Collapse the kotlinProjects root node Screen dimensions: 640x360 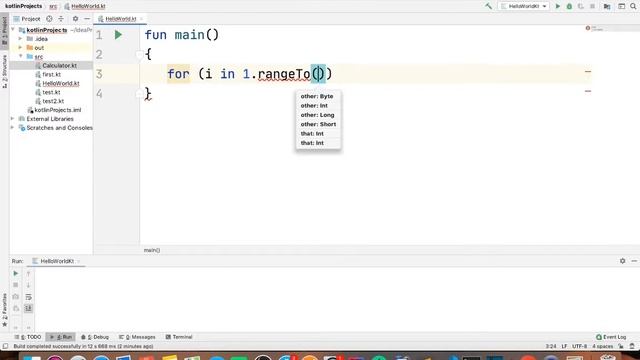click(x=13, y=30)
